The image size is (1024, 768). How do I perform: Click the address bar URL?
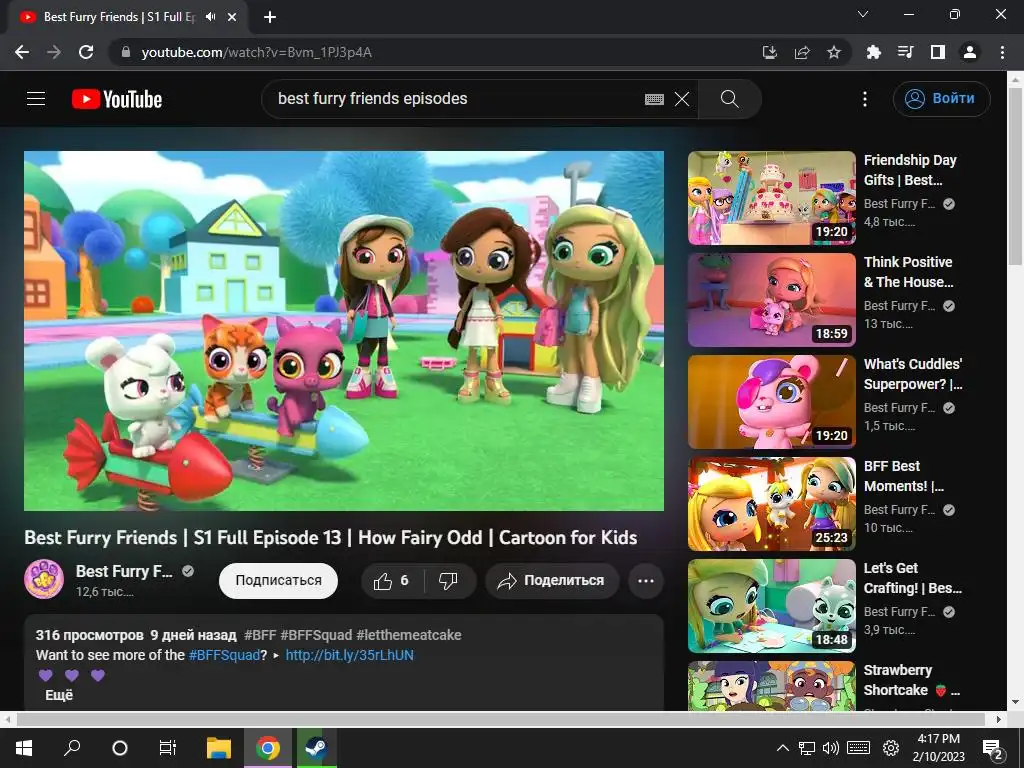pos(257,52)
